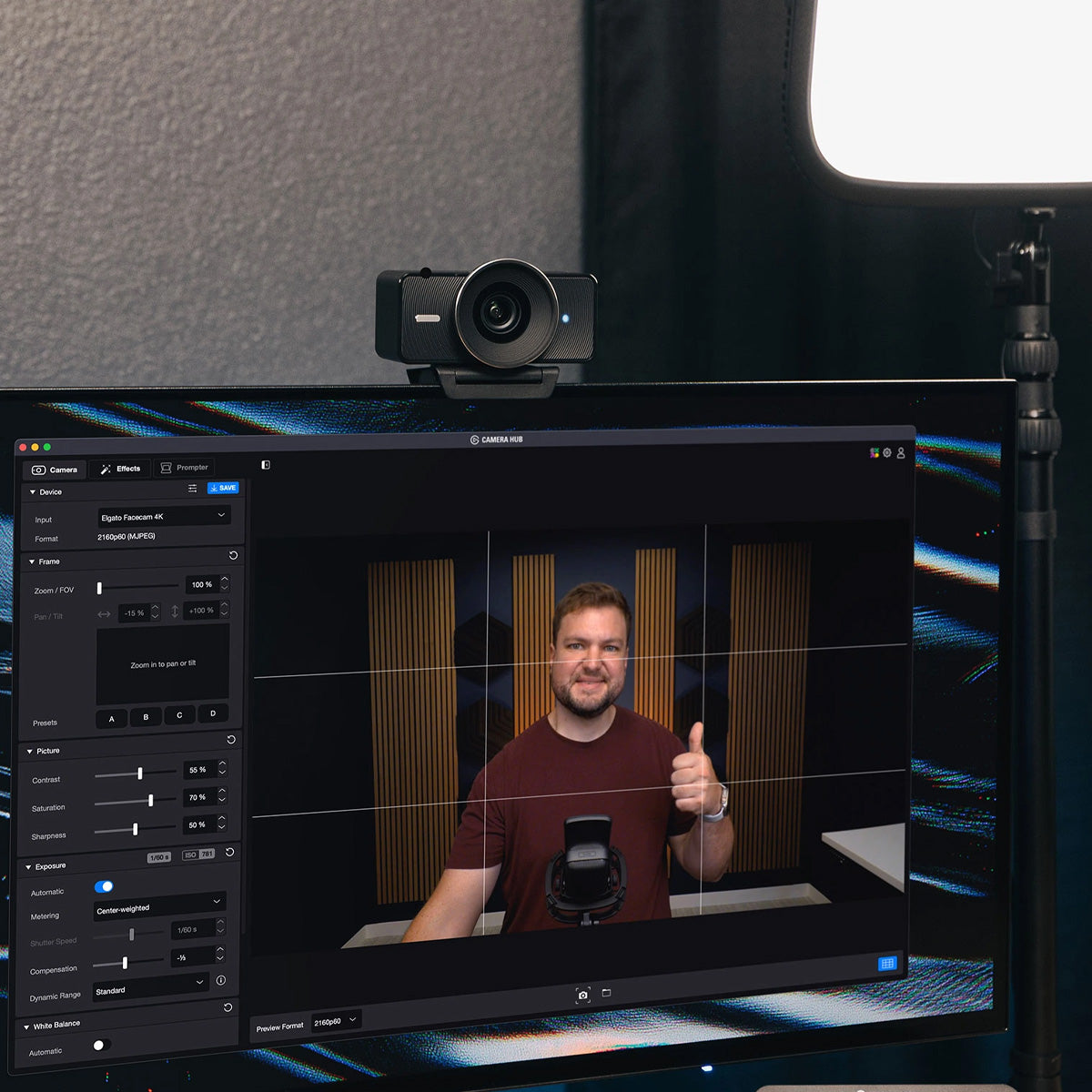
Task: Switch to the Effects tab
Action: pos(119,469)
